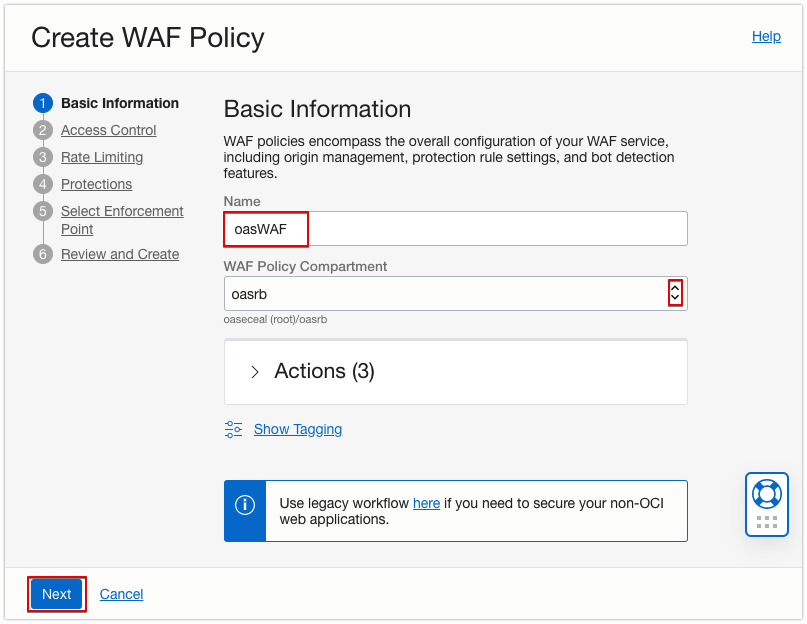Click the step 1 Basic Information circle
The width and height of the screenshot is (807, 624).
42,103
